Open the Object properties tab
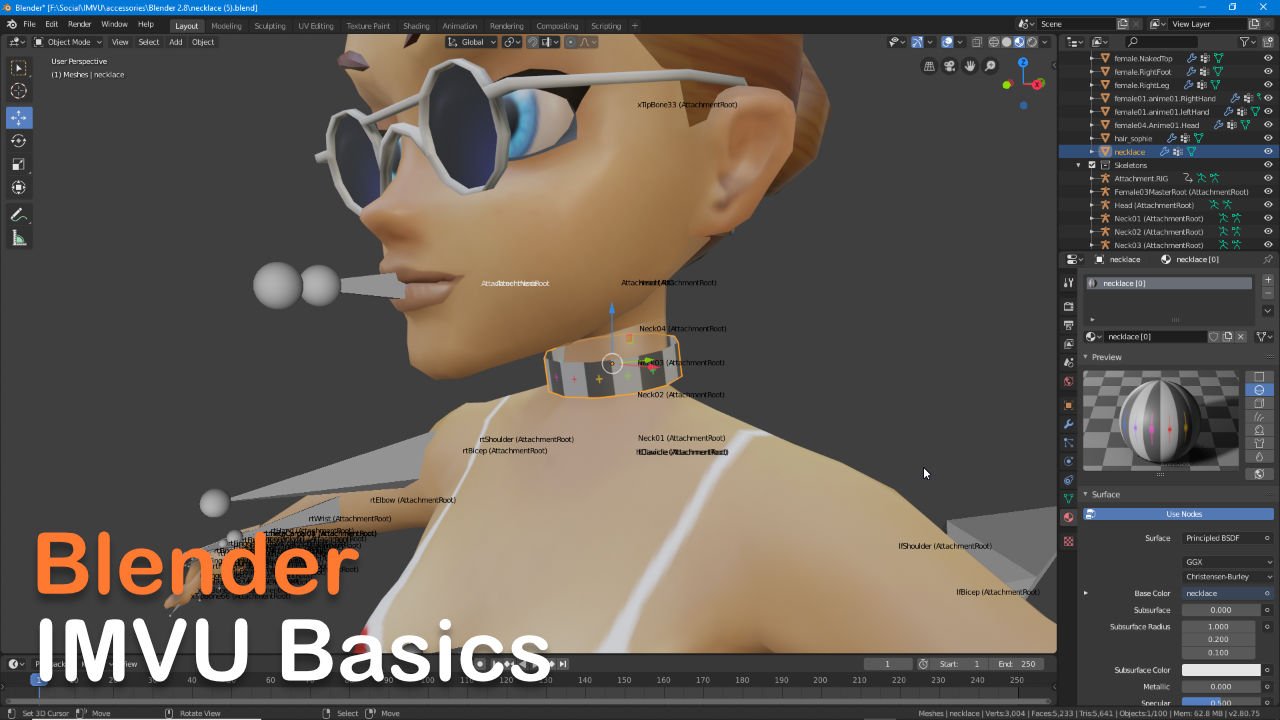Viewport: 1280px width, 720px height. tap(1069, 405)
